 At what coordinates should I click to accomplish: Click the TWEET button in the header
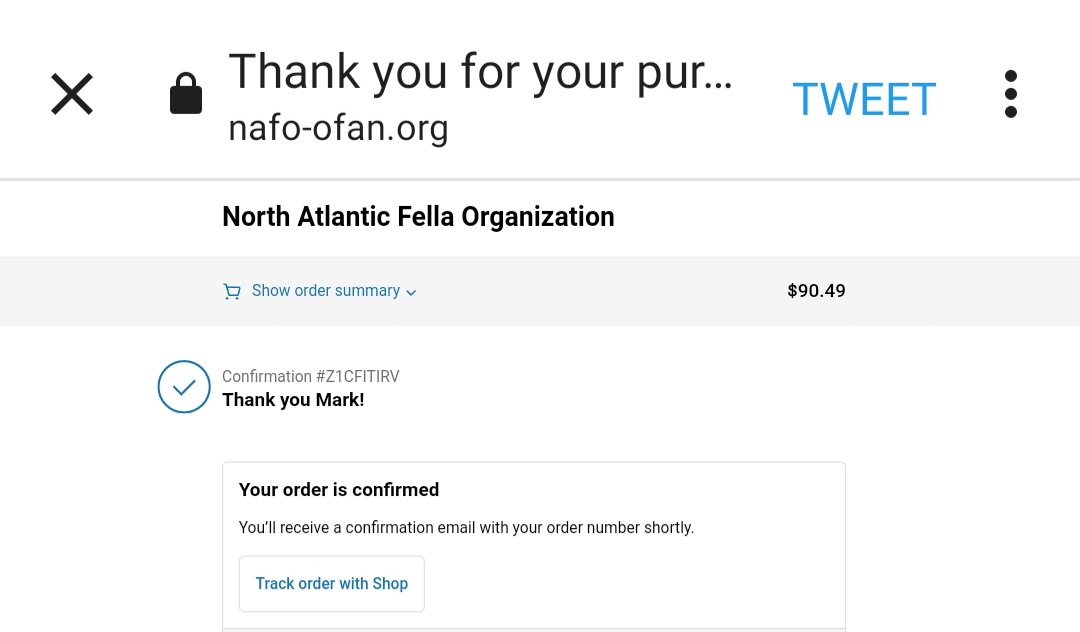864,99
